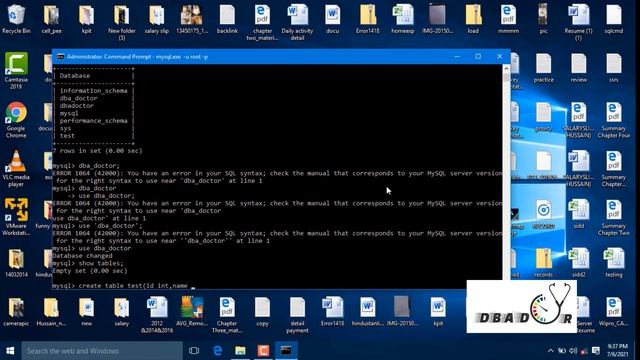
Task: Show hidden system tray icons
Action: click(x=551, y=351)
